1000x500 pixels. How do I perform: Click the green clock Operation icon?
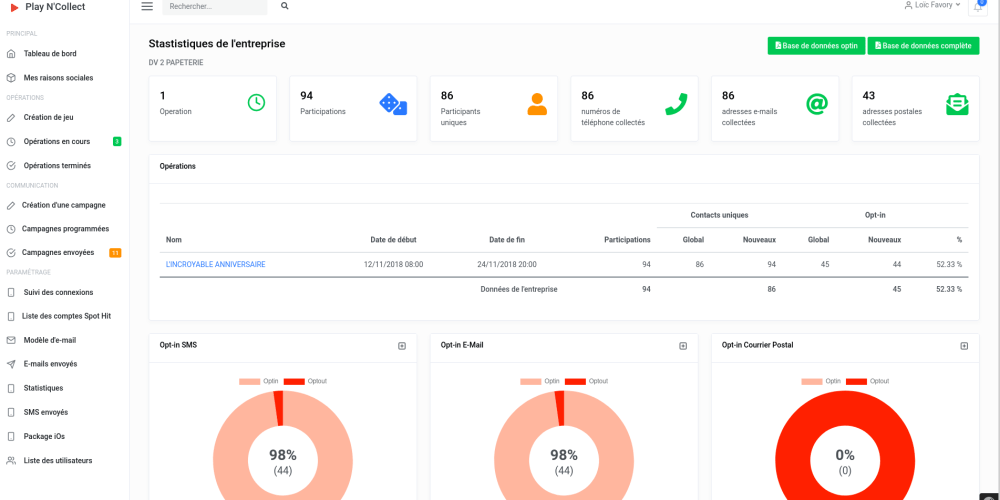[256, 102]
